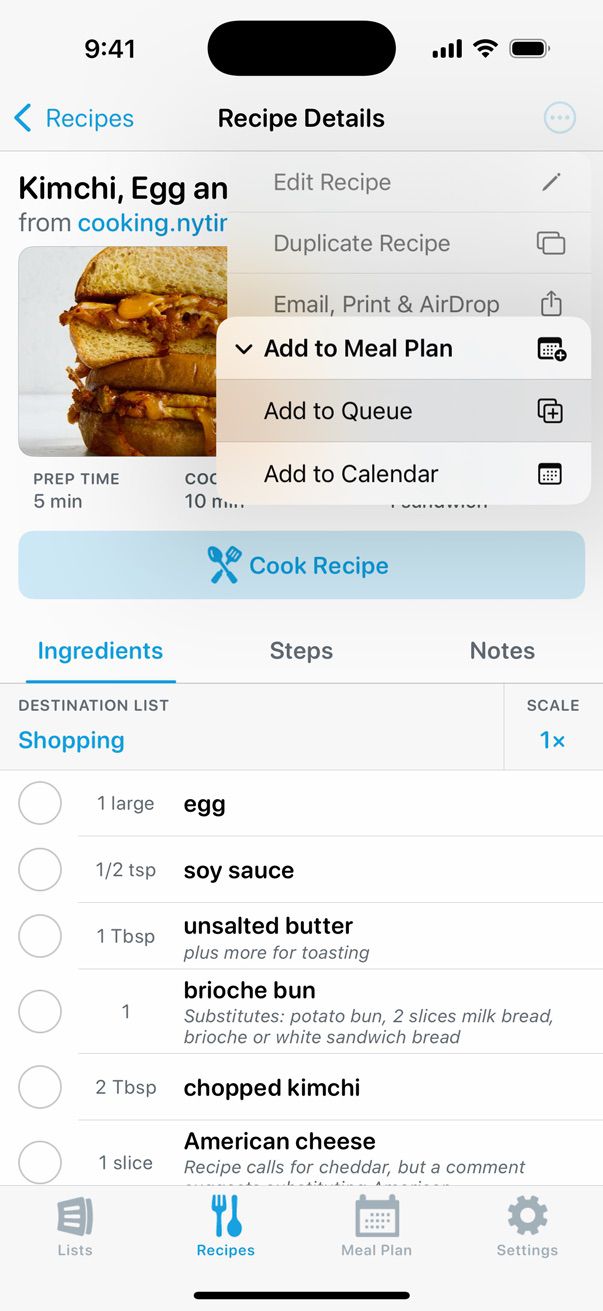Tap the share icon next to Email, Print & AirDrop

(551, 303)
